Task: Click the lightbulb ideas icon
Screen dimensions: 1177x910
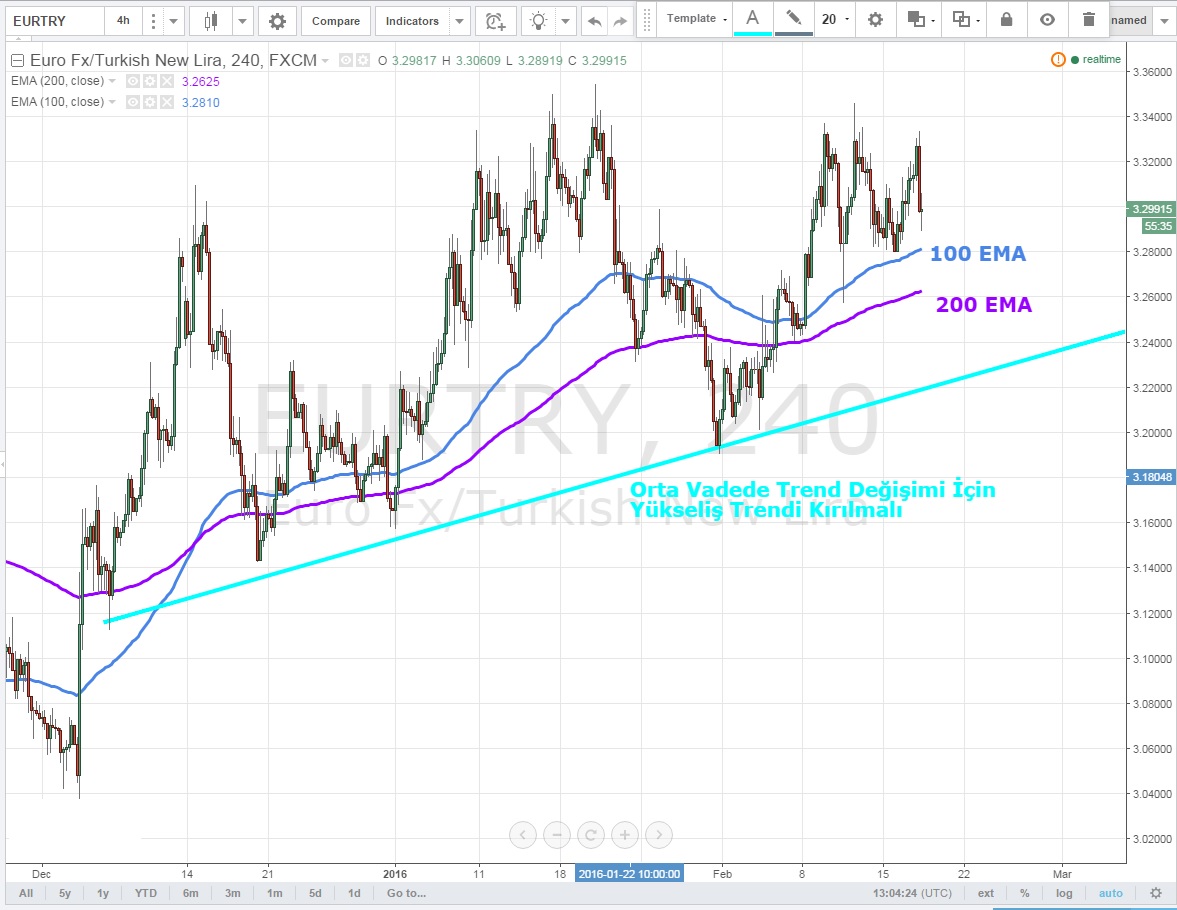Action: [x=540, y=20]
